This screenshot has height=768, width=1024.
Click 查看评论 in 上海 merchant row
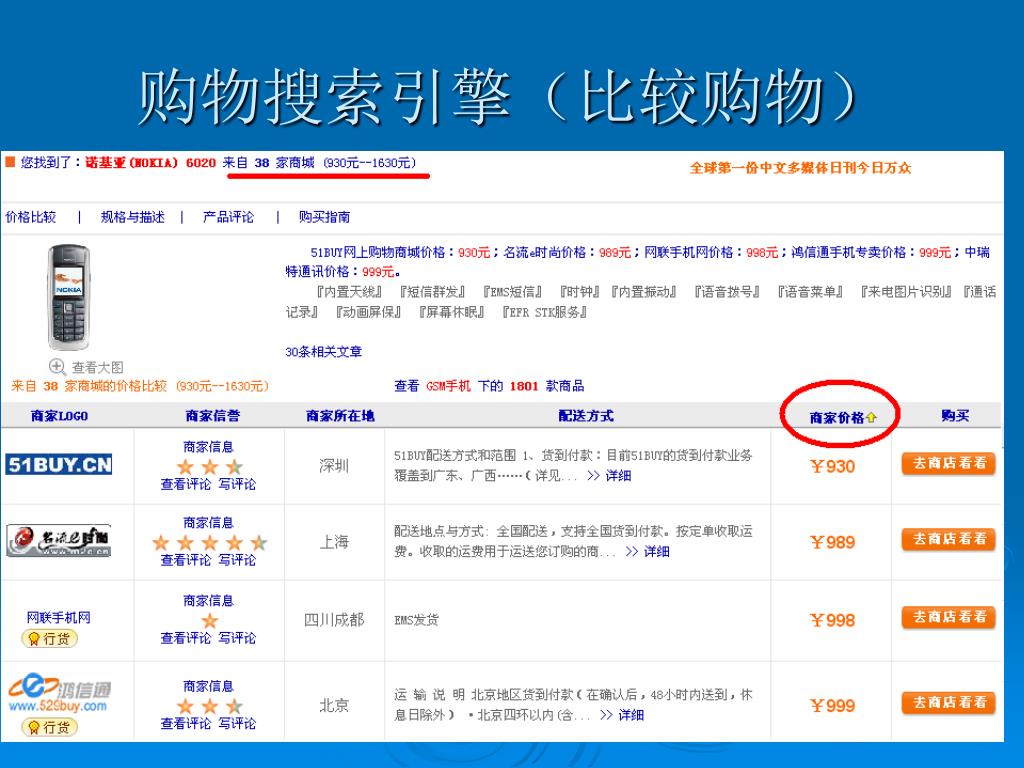pyautogui.click(x=185, y=560)
